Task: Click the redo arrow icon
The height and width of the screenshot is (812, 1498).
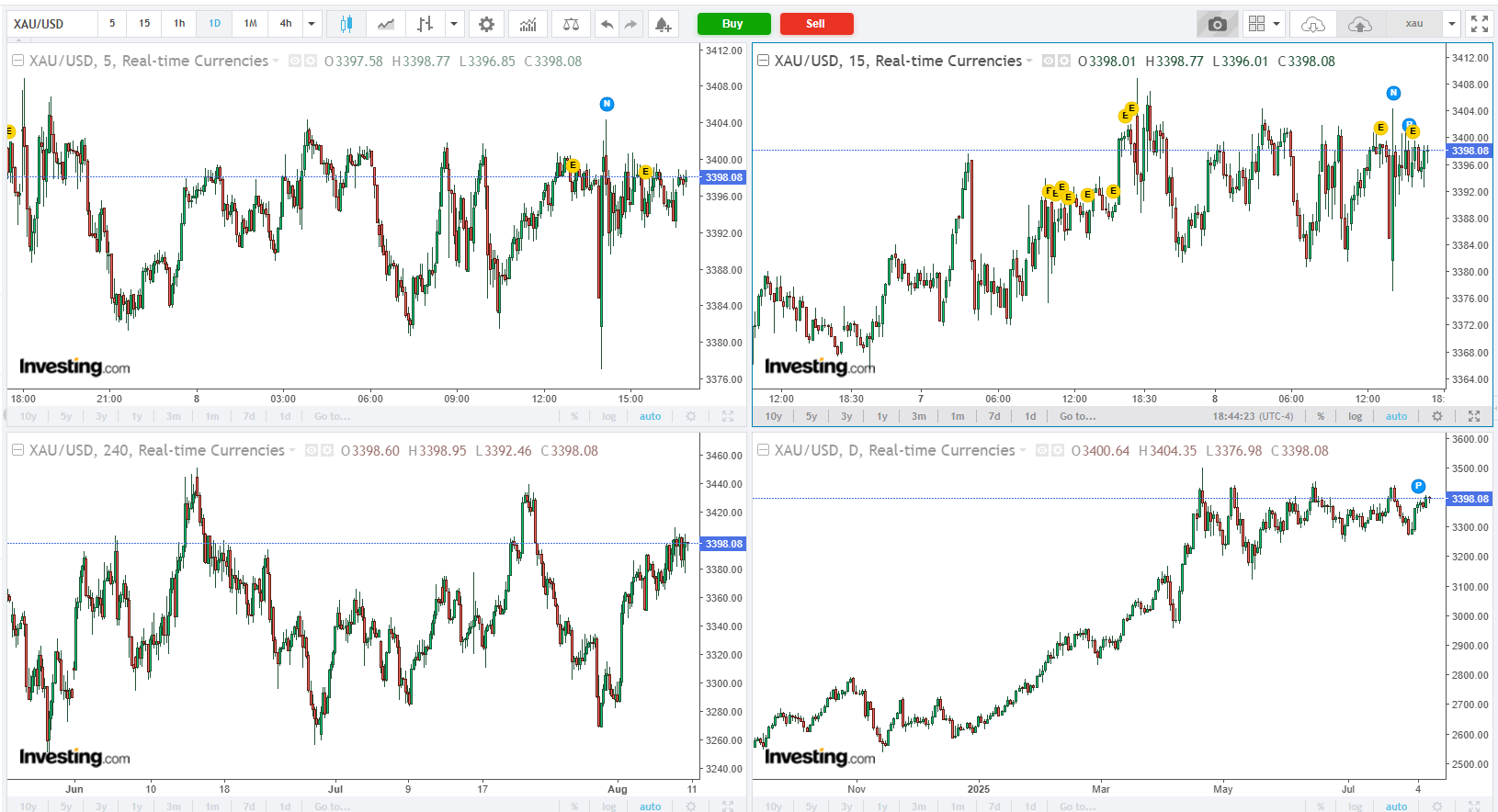Action: click(630, 24)
